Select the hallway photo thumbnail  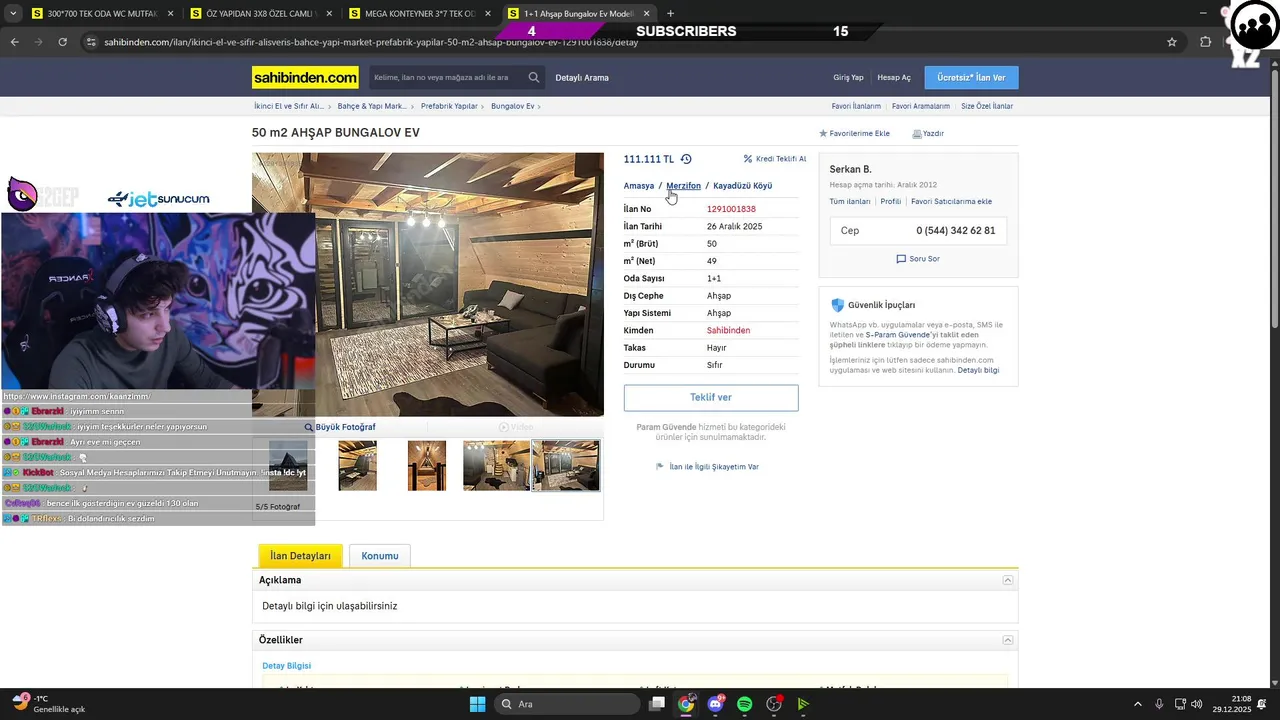(427, 465)
